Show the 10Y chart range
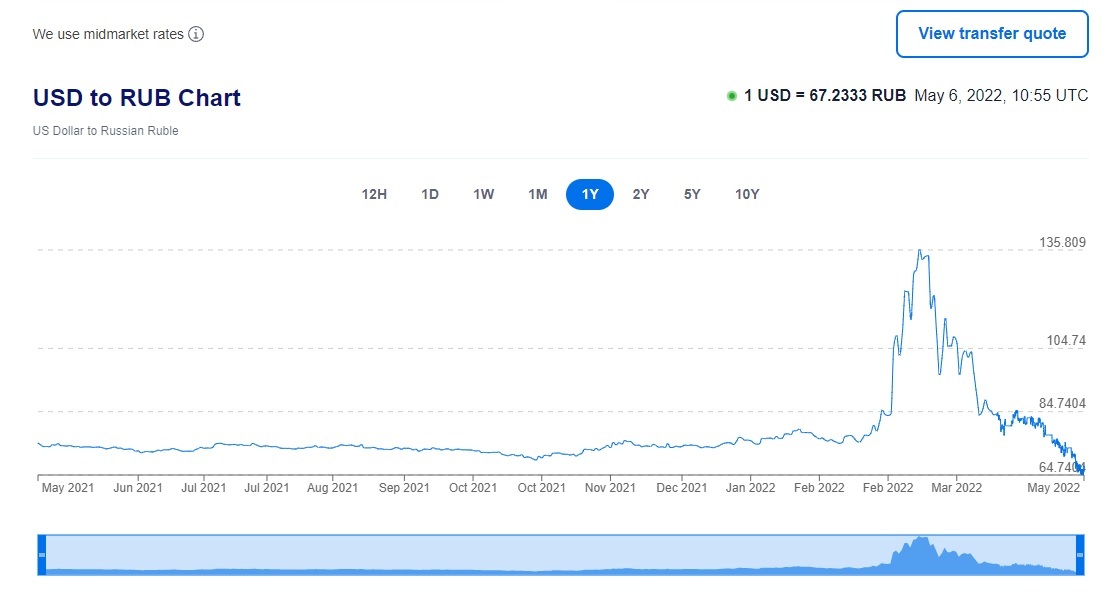The image size is (1109, 613). coord(747,194)
